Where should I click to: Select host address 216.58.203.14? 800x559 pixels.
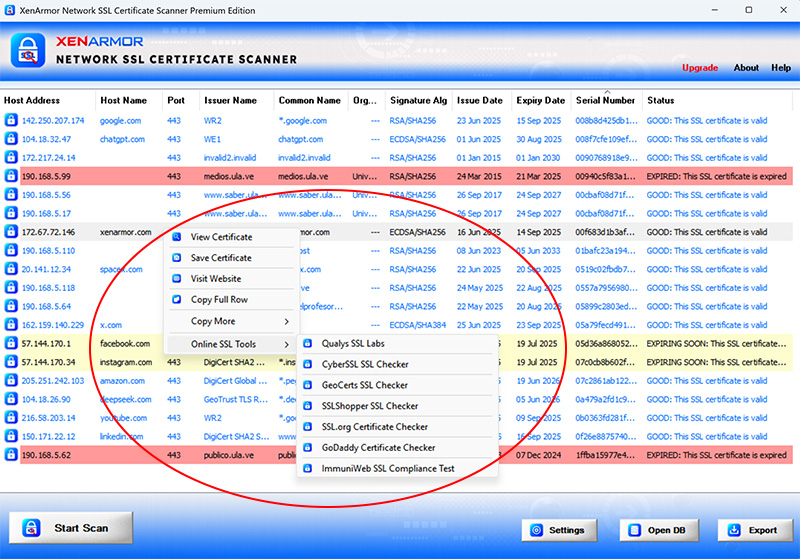point(48,418)
